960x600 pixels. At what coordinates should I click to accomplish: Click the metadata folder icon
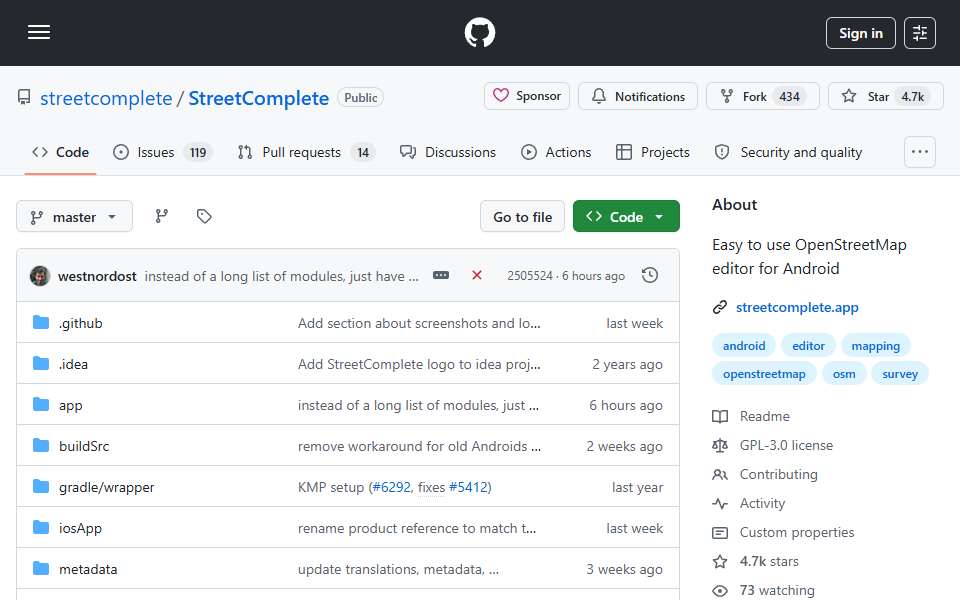pyautogui.click(x=41, y=569)
